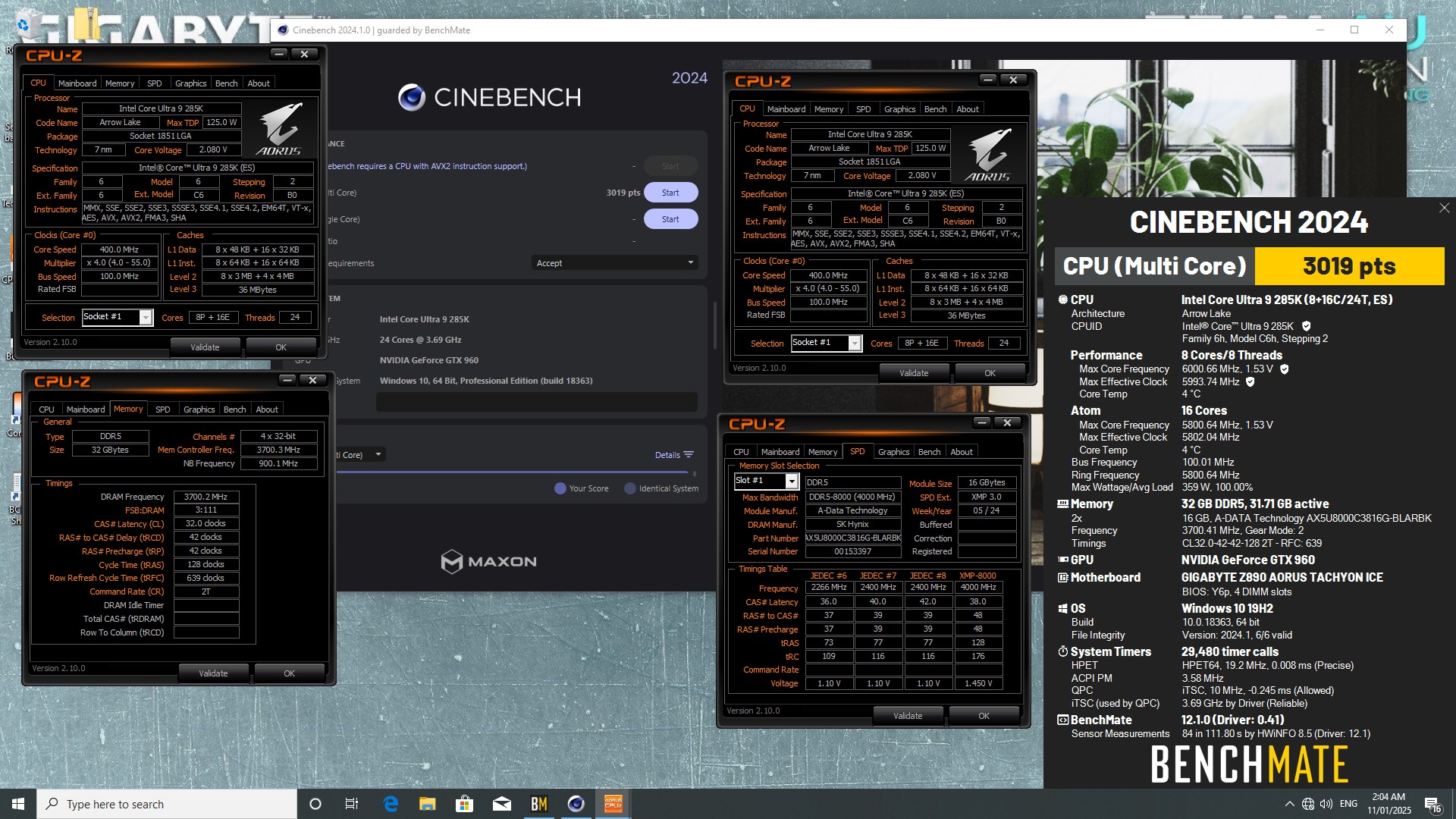Click the taskbar clock showing 2:04 AM
1456x819 pixels.
point(1389,804)
